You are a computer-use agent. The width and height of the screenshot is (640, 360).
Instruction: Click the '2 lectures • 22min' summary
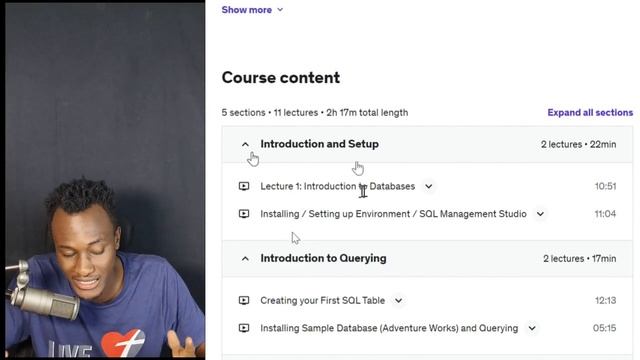pyautogui.click(x=578, y=144)
